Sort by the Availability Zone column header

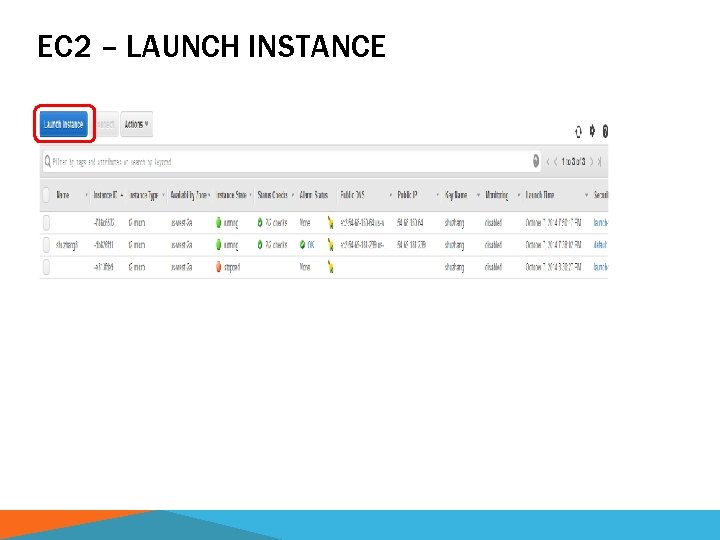[188, 195]
